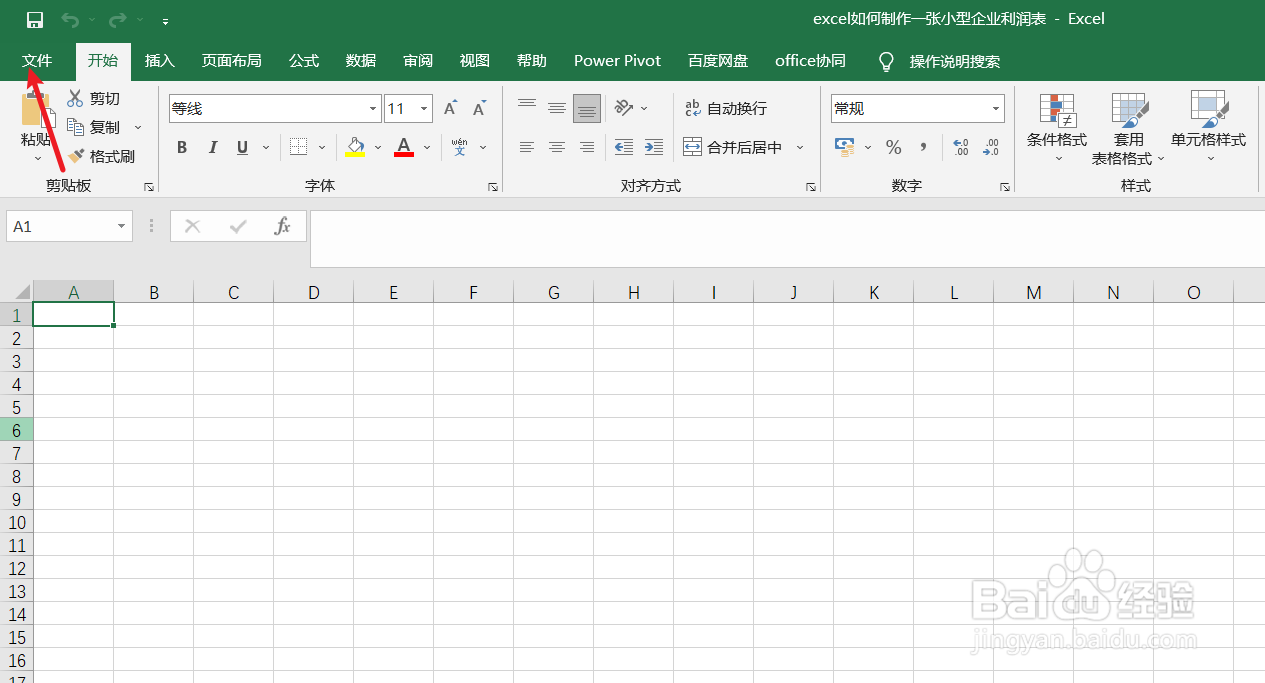Open the 剪贴板 dialog launcher
This screenshot has height=683, width=1265.
pos(149,187)
